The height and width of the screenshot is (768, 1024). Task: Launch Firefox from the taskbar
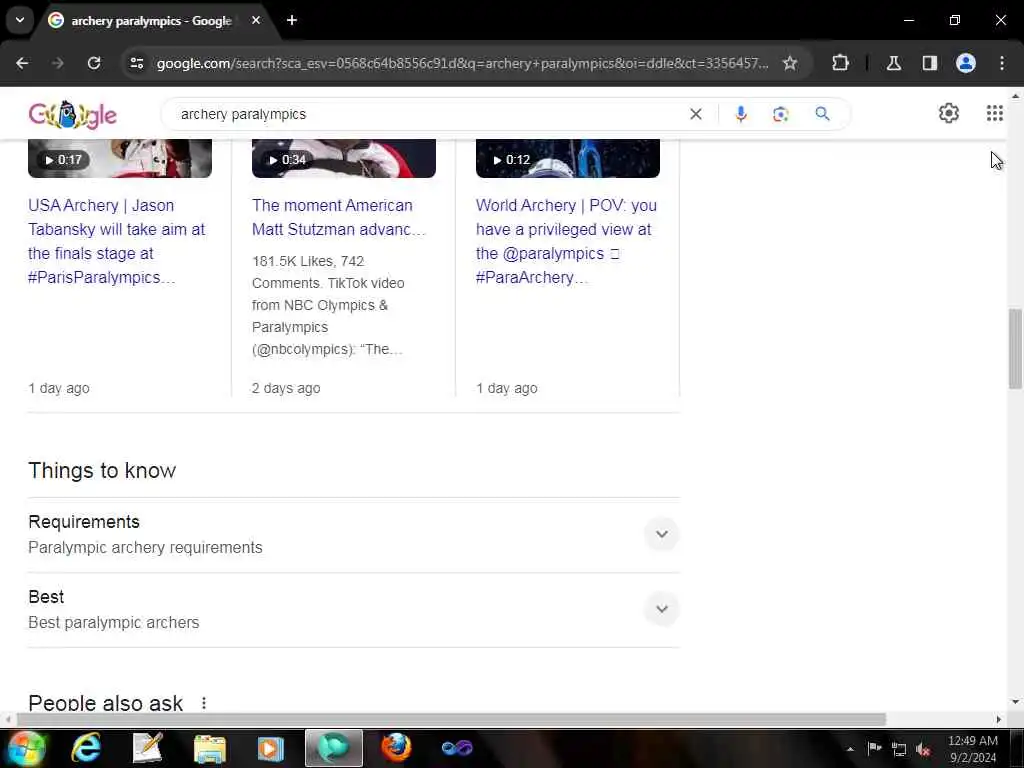pos(396,748)
